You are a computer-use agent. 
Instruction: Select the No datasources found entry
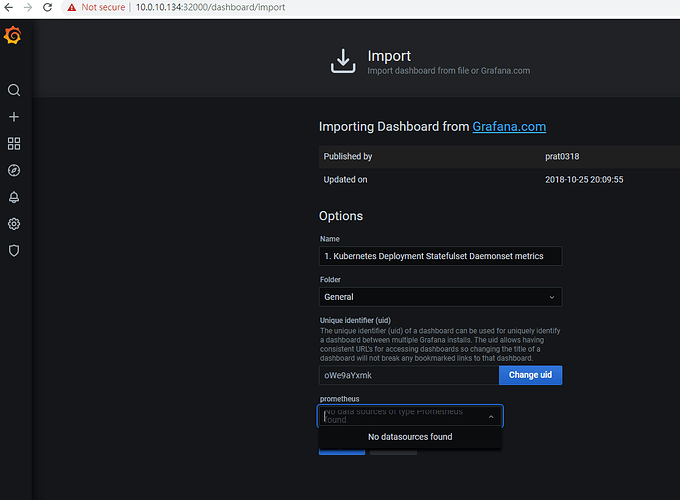(x=410, y=437)
